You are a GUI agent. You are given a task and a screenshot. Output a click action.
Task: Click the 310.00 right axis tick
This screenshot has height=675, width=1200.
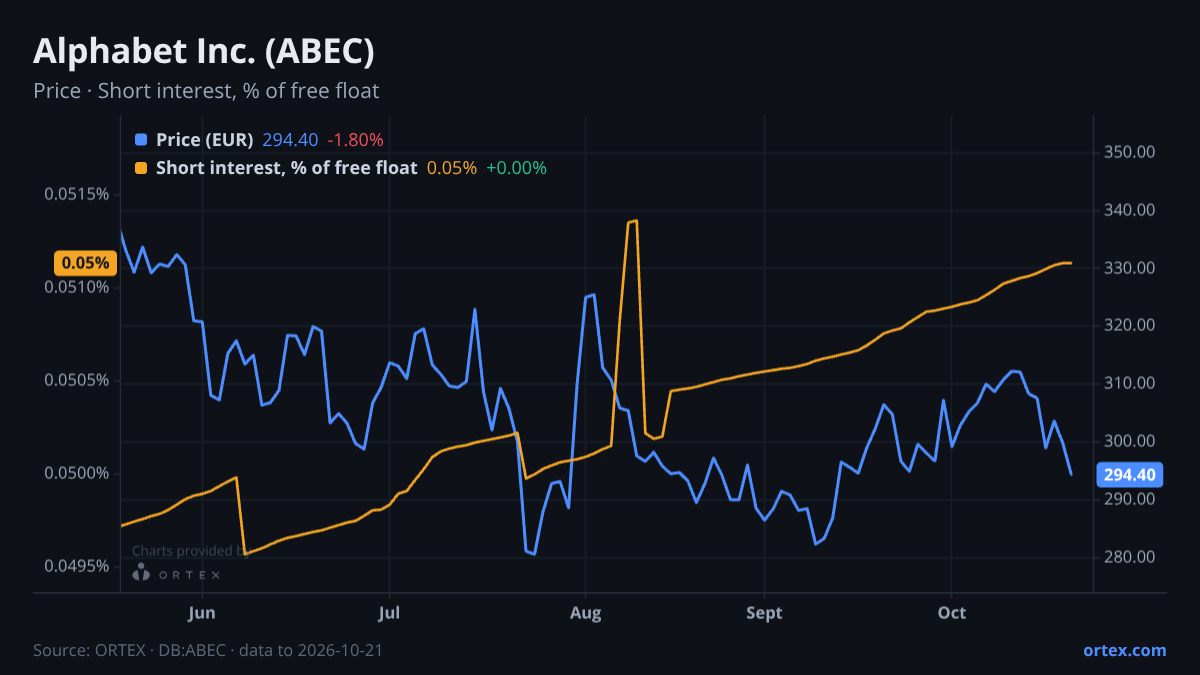click(x=1130, y=383)
